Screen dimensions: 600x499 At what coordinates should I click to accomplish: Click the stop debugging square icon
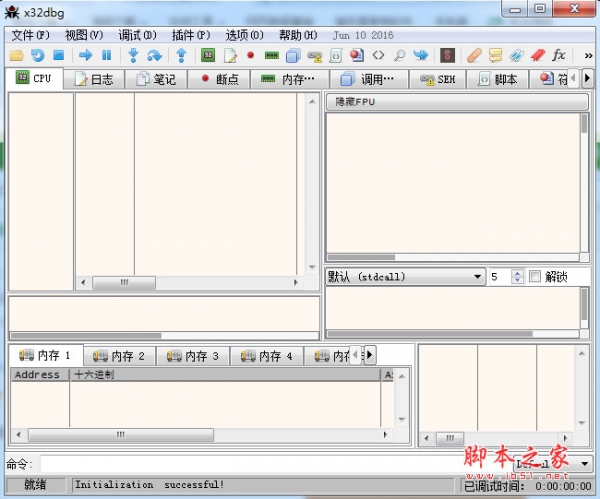click(x=59, y=55)
